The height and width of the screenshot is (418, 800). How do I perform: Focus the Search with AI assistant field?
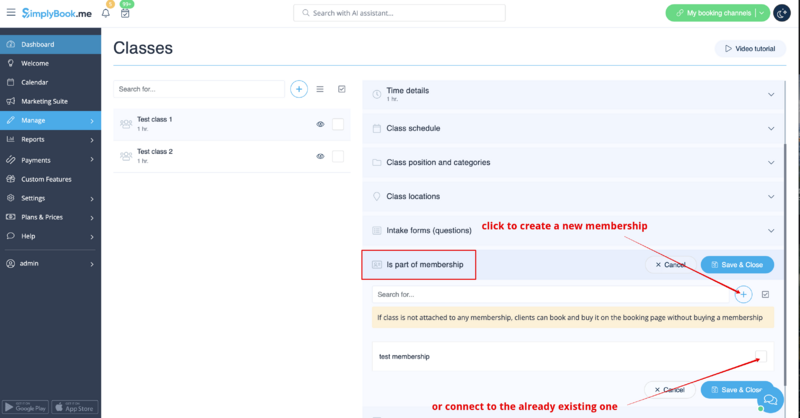click(x=399, y=13)
